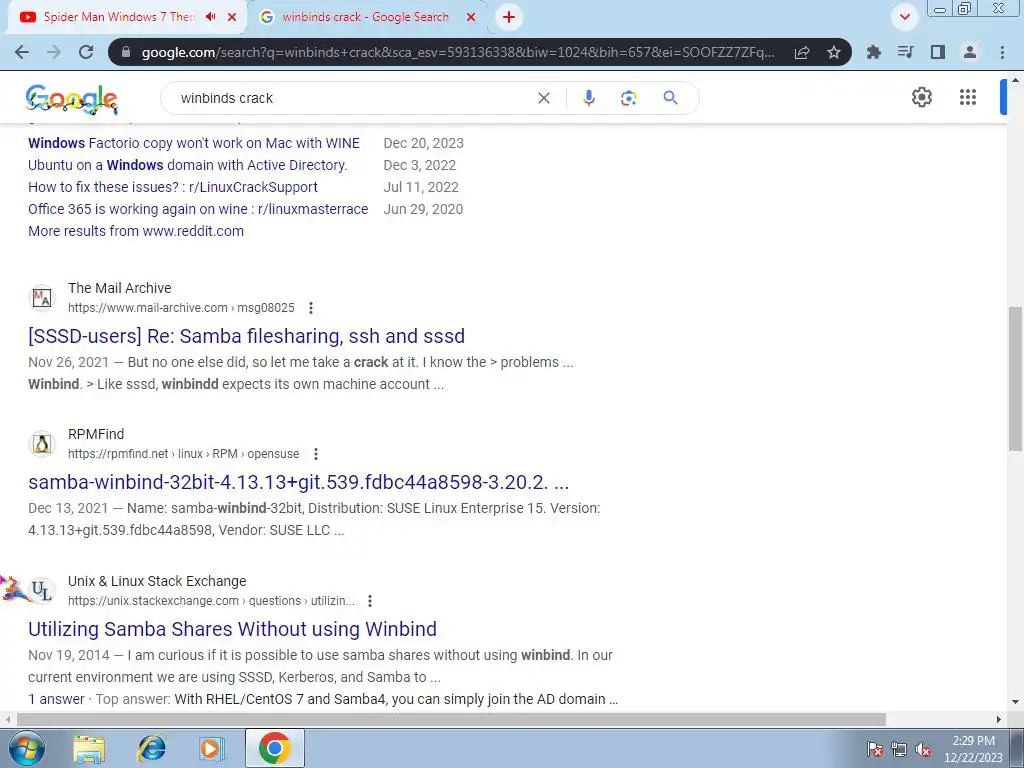Open Ubuntu on a Windows domain link

(187, 165)
